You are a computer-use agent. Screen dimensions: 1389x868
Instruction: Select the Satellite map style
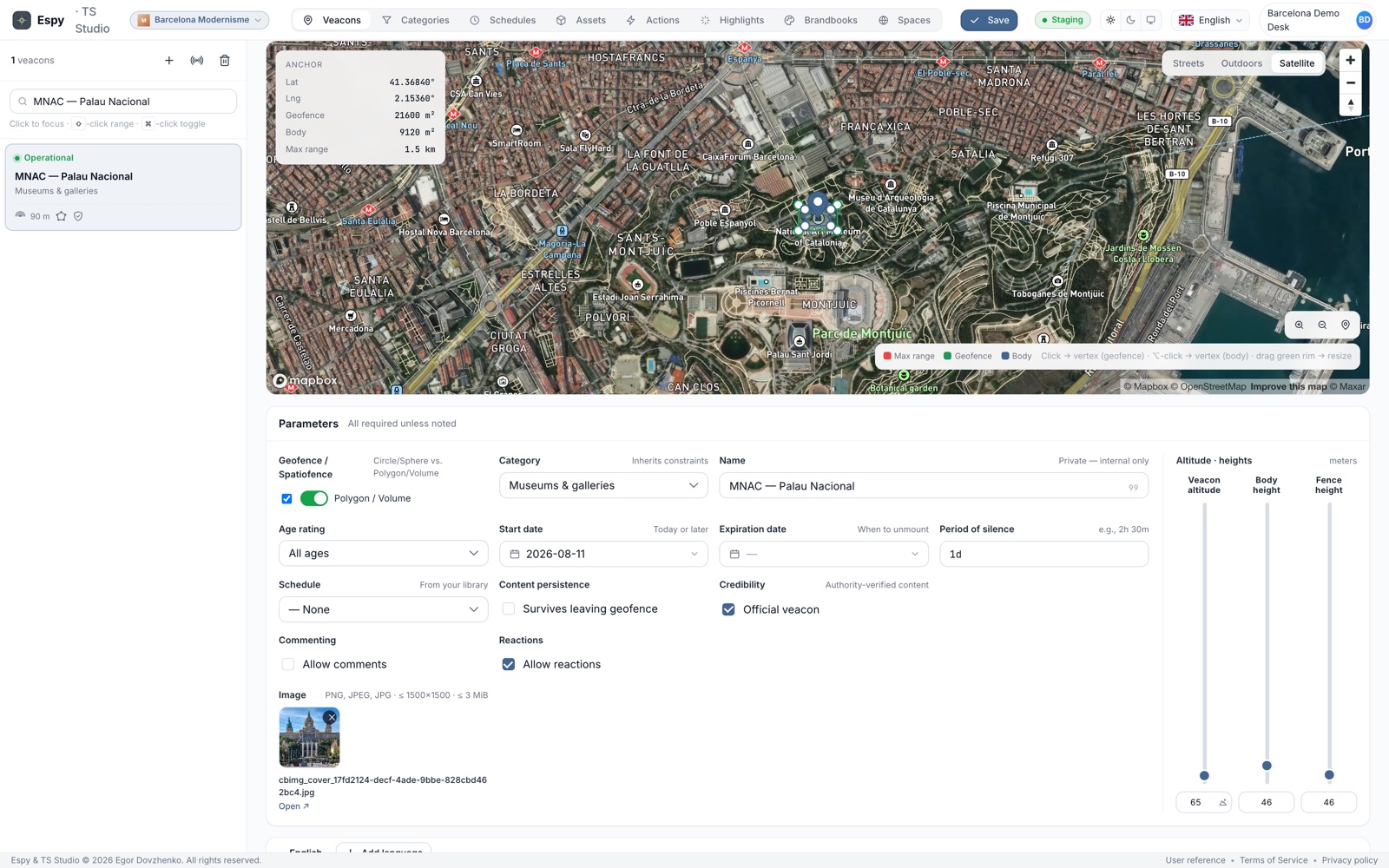(1296, 63)
